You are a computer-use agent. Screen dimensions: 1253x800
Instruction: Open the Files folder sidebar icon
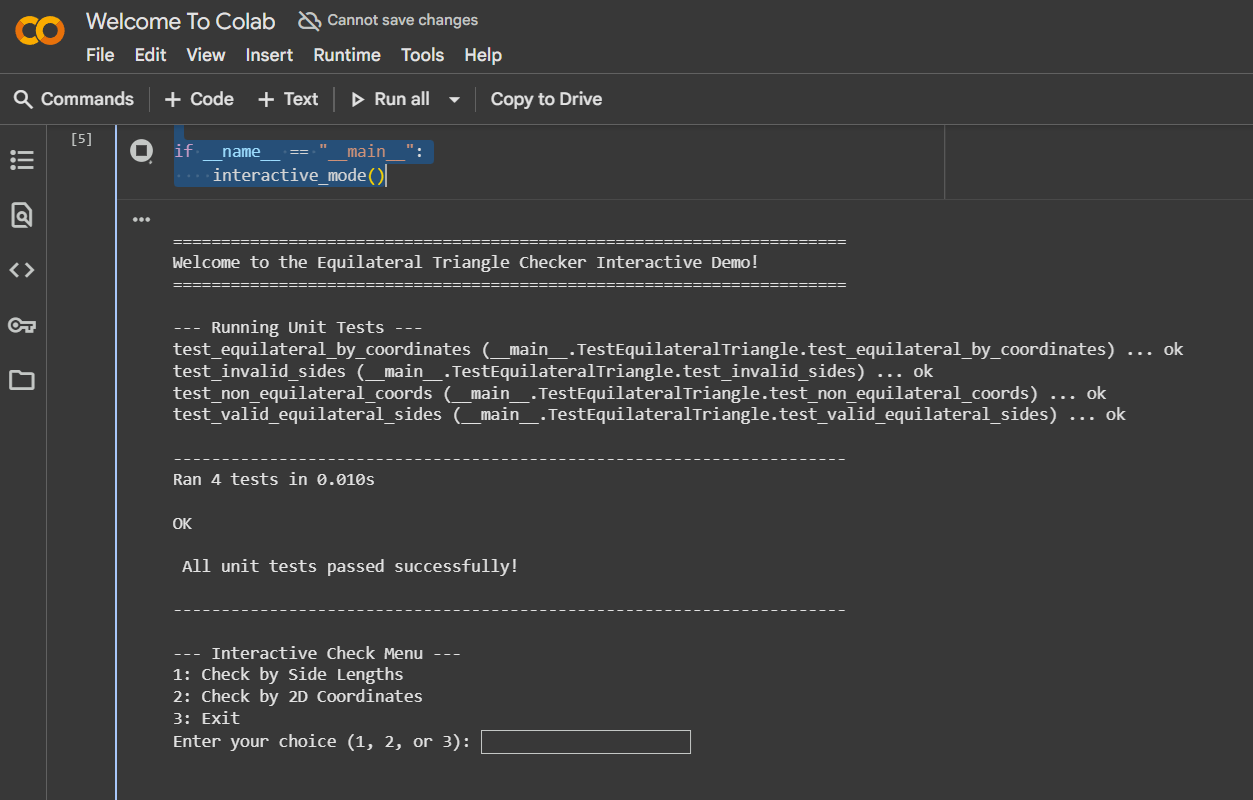(x=22, y=380)
